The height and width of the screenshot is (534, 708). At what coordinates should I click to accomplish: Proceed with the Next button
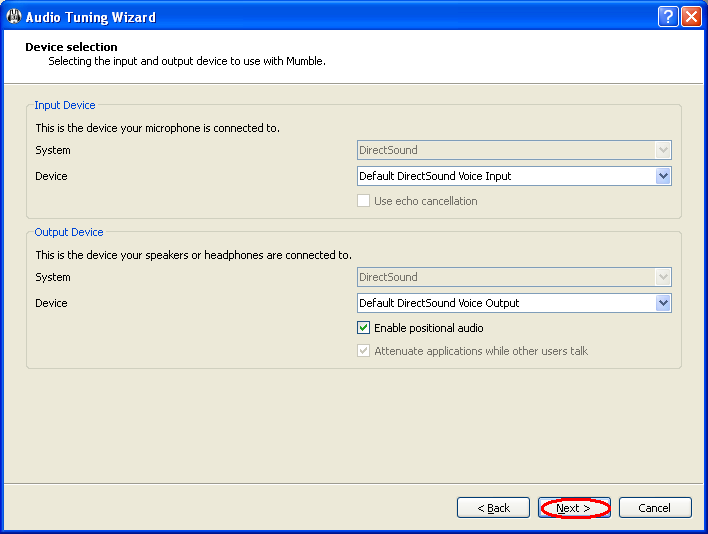tap(574, 508)
